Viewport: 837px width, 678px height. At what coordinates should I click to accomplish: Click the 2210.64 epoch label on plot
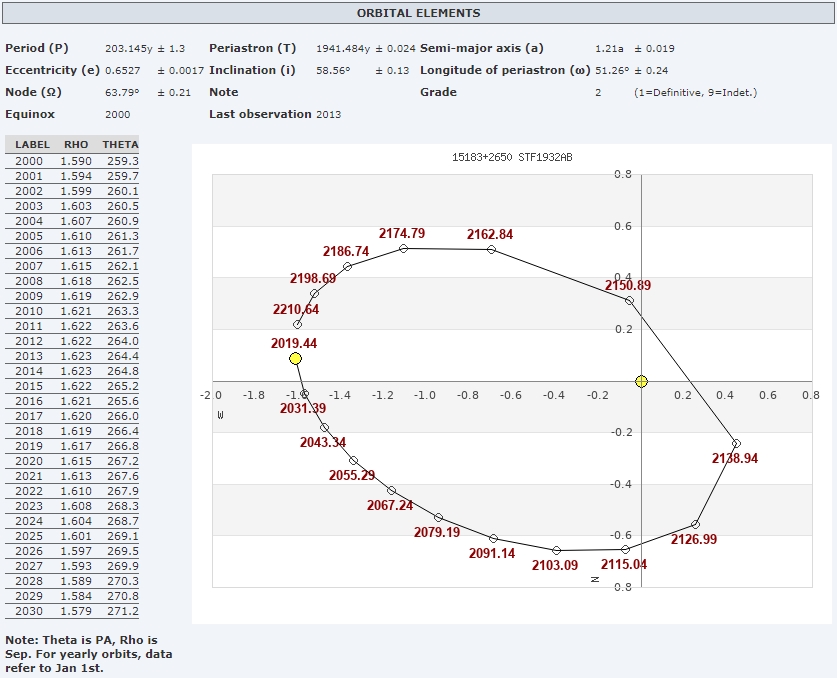coord(296,310)
